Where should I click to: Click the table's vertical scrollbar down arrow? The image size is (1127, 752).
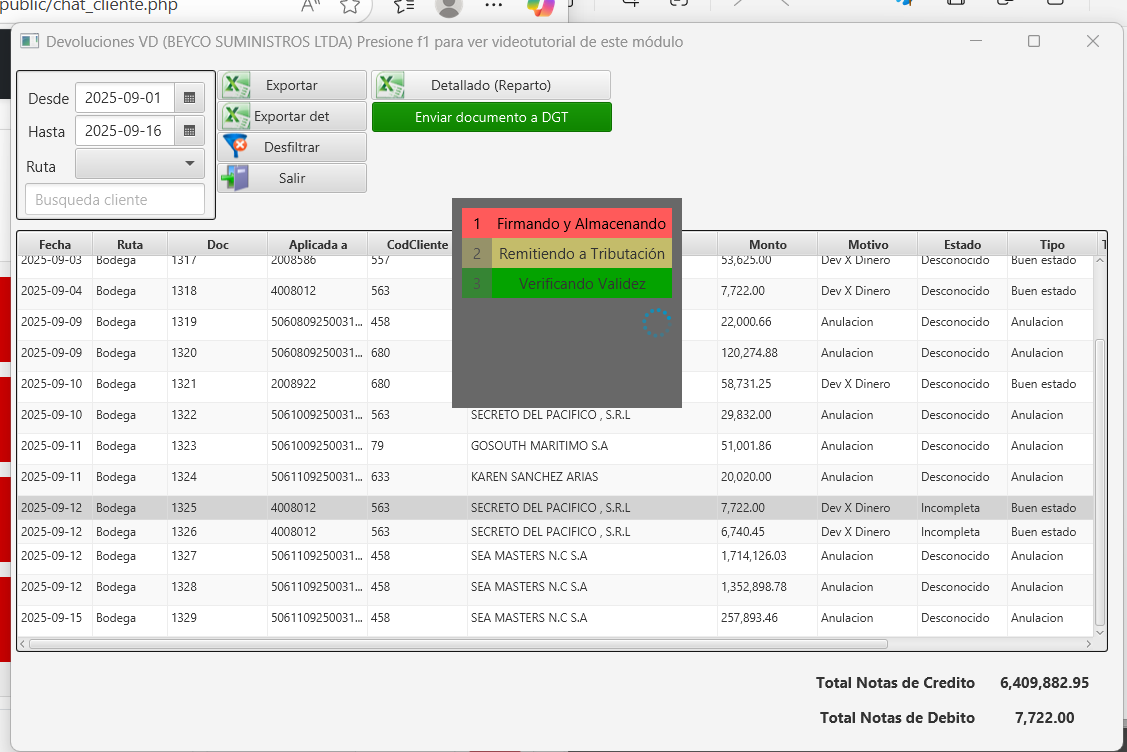coord(1100,632)
